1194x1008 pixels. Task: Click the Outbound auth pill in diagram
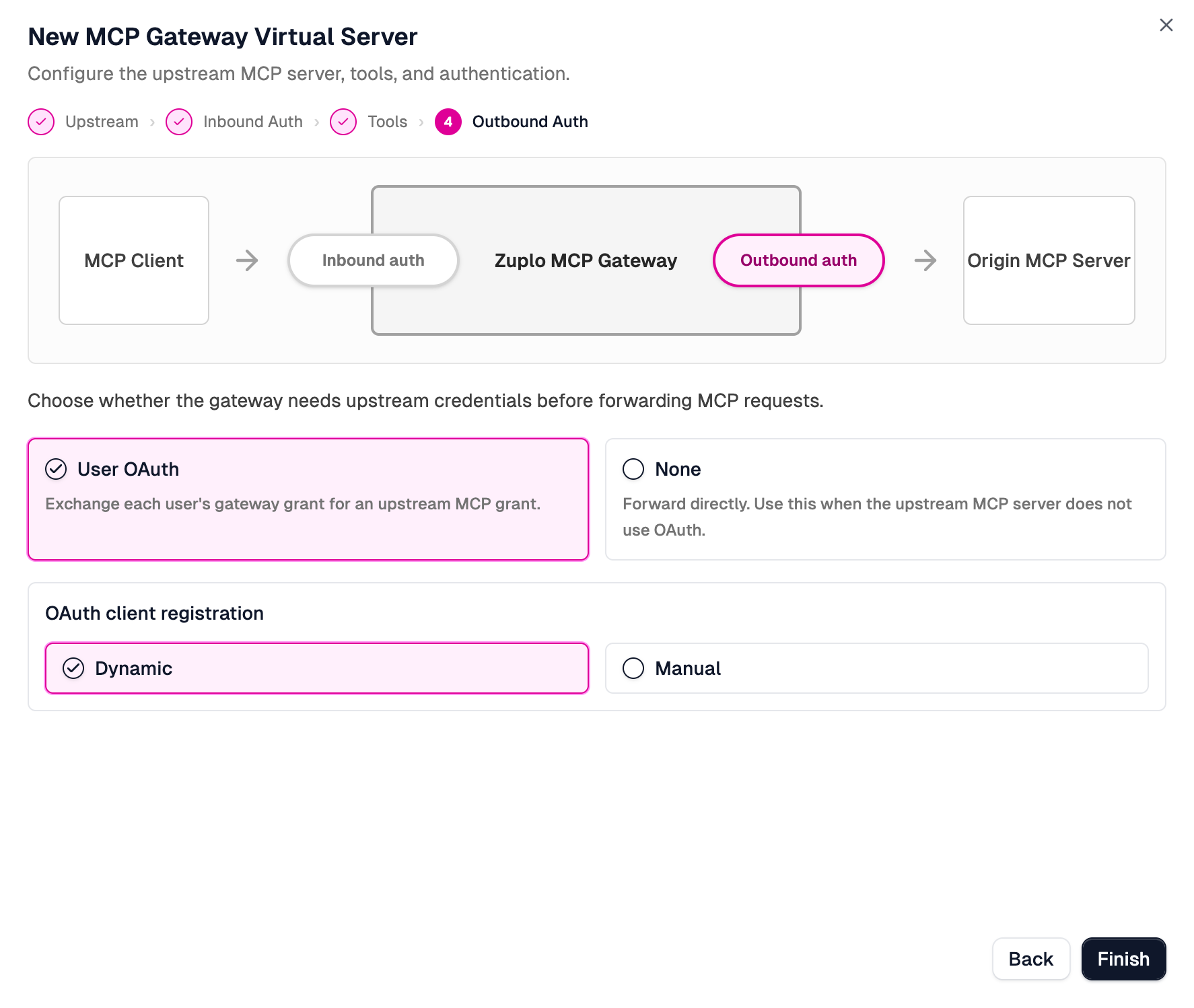[798, 260]
